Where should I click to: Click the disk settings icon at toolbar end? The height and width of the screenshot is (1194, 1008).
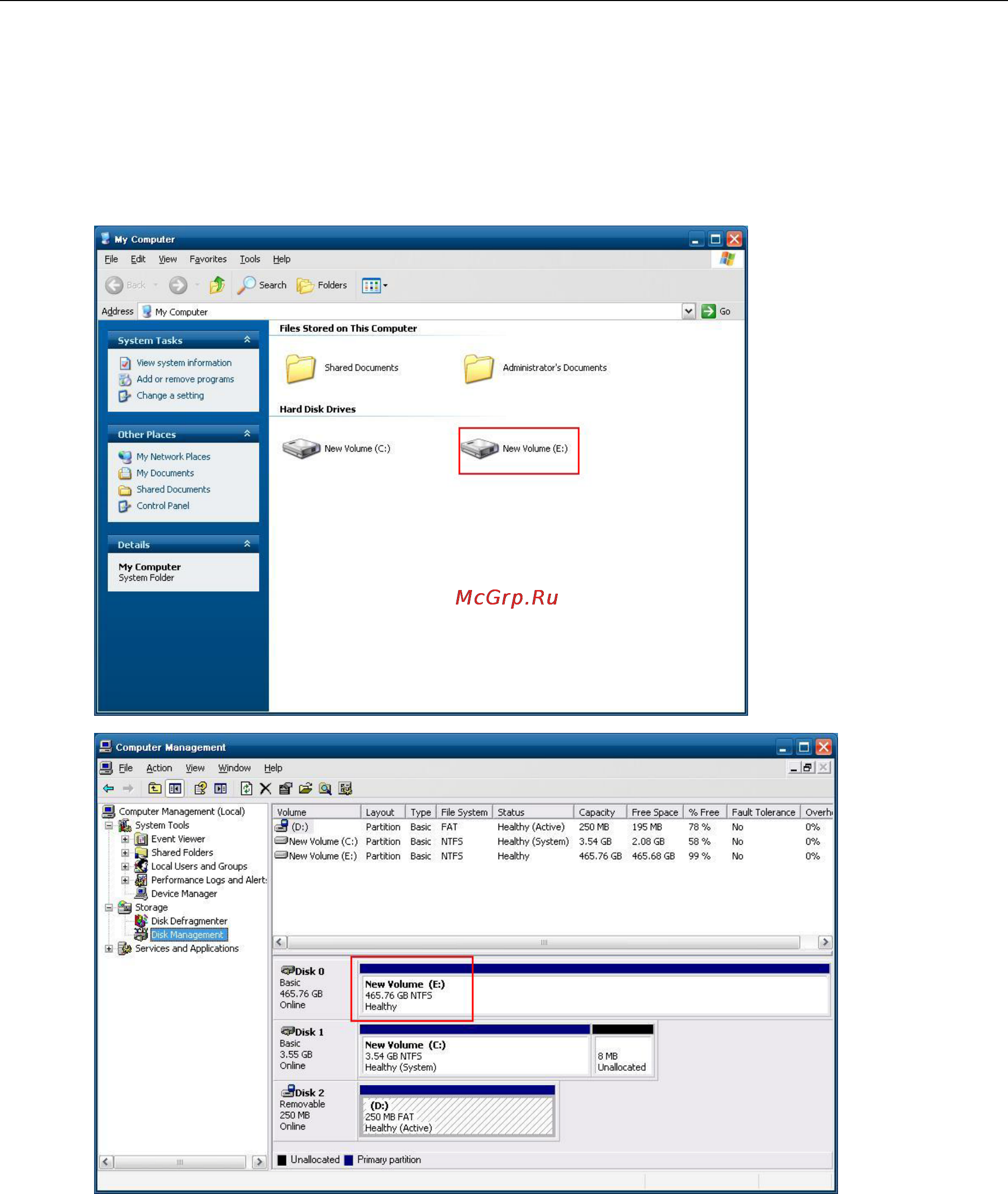345,789
